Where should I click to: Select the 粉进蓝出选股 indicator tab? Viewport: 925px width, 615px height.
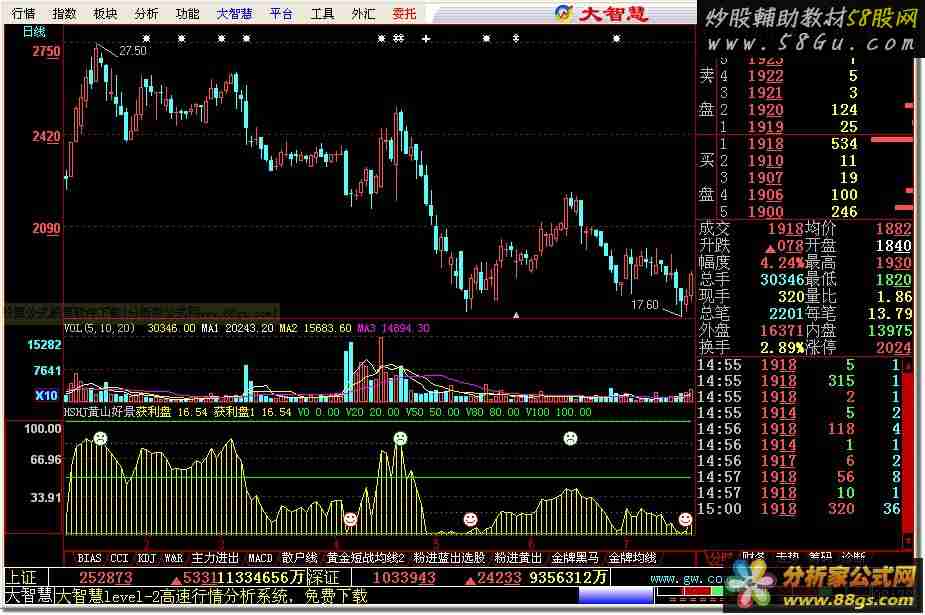450,558
